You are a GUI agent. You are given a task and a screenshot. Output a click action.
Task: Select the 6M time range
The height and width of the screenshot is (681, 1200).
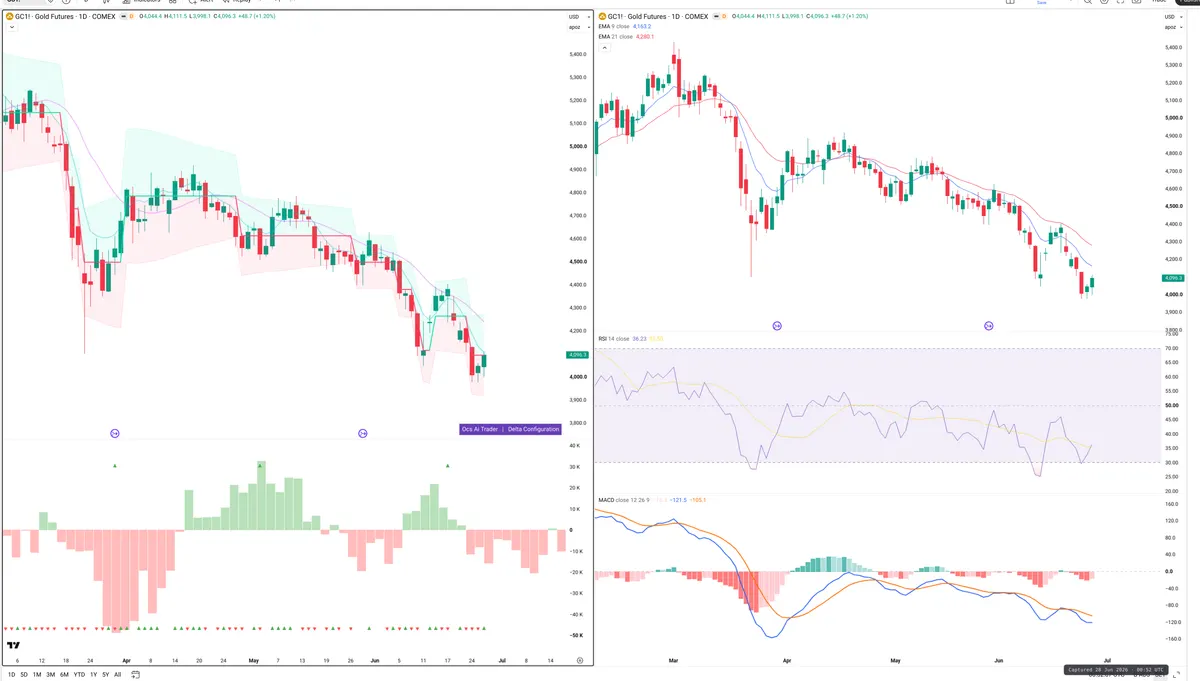pos(64,675)
